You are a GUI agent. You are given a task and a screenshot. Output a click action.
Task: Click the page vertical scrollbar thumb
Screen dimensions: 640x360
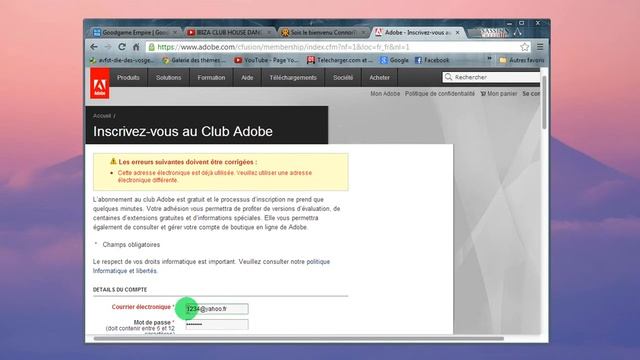(544, 102)
